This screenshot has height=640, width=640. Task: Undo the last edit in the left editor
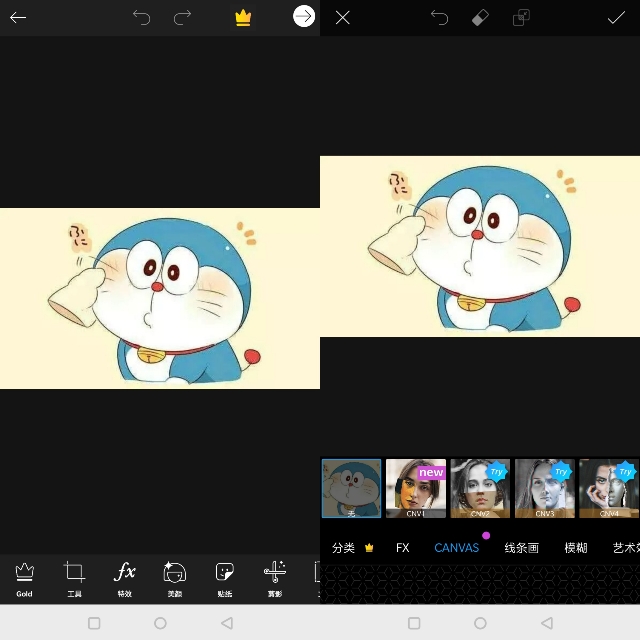pyautogui.click(x=142, y=18)
